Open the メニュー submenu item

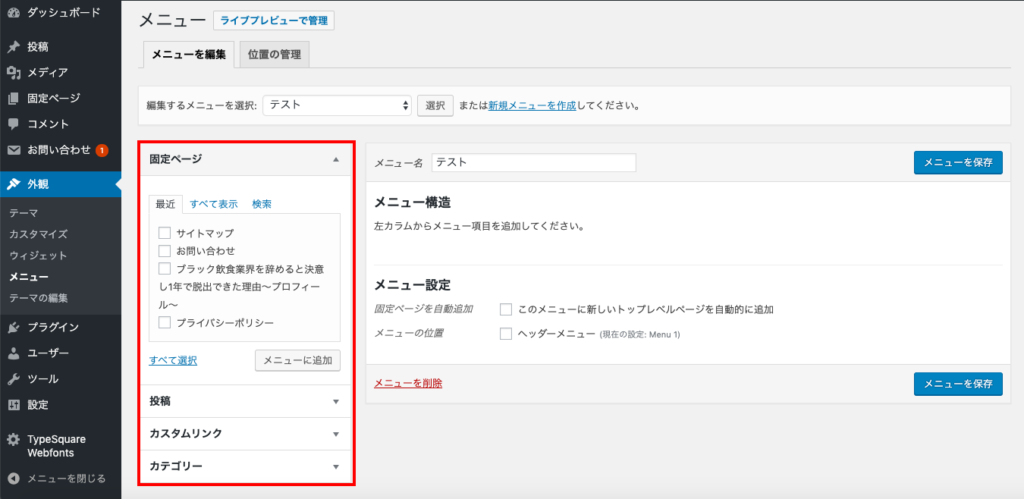tap(29, 277)
